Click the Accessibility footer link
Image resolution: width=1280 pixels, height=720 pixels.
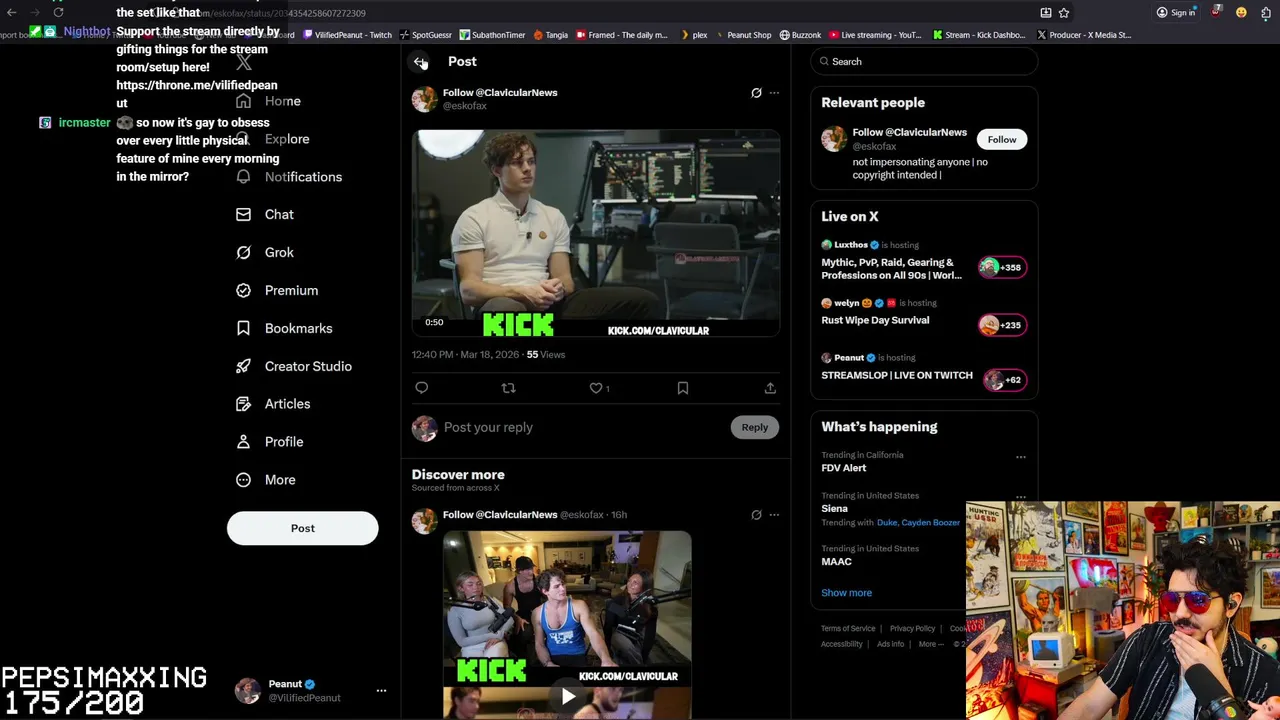click(842, 645)
